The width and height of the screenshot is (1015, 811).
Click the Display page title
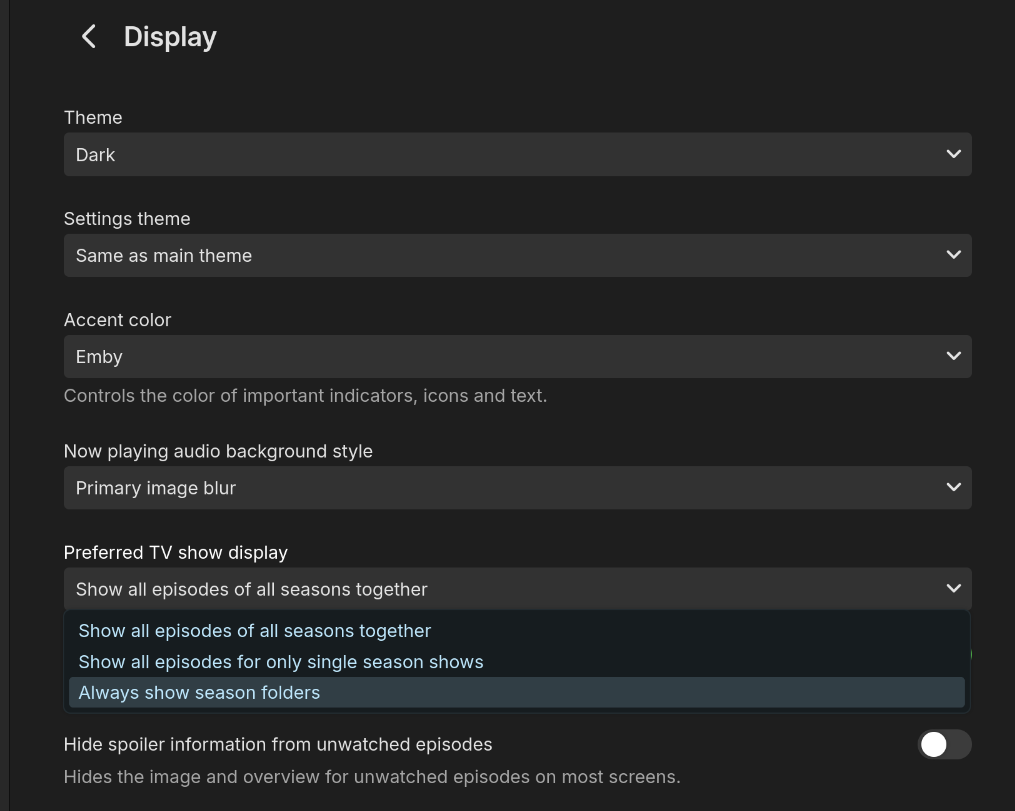(x=170, y=36)
